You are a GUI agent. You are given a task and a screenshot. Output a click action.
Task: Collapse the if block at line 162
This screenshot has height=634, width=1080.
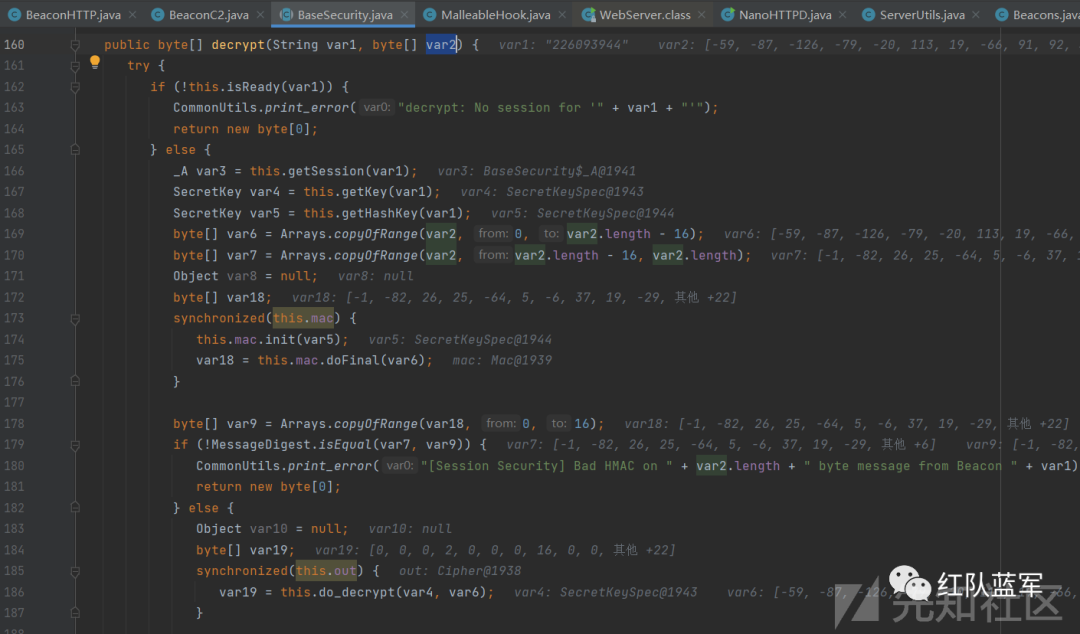[75, 88]
